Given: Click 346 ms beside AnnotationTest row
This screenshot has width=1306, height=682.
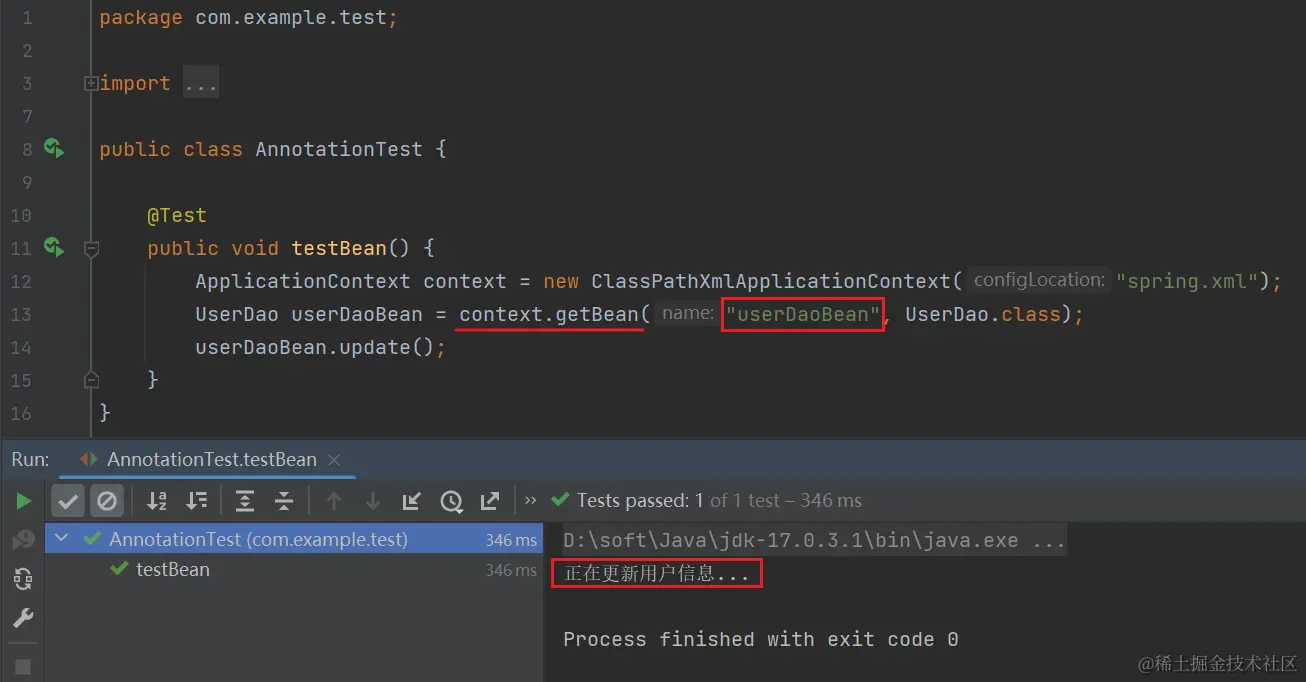Looking at the screenshot, I should [511, 540].
